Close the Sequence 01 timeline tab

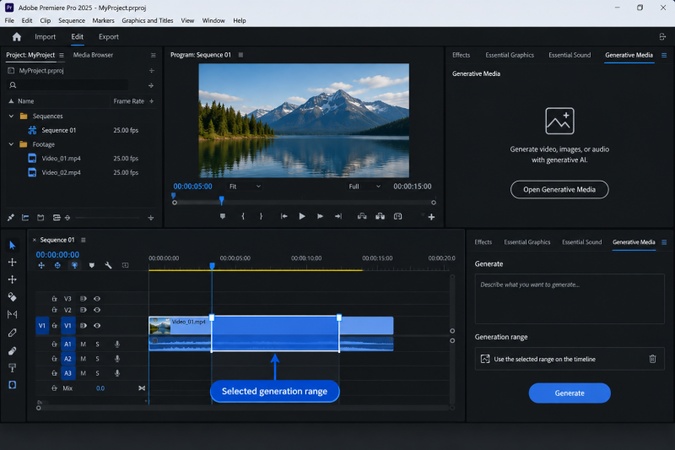point(34,240)
